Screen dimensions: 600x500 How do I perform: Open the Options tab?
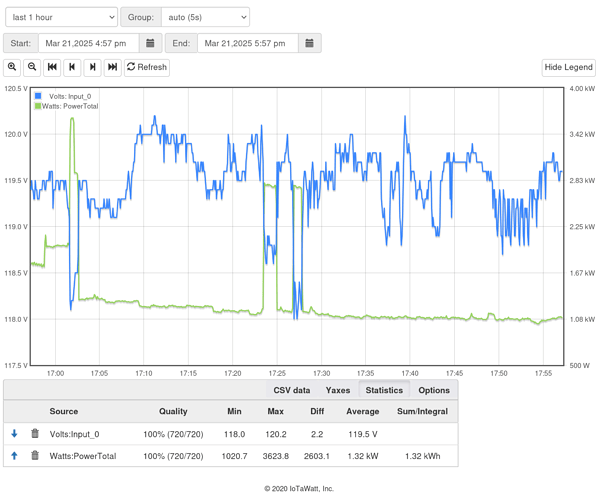[x=434, y=390]
